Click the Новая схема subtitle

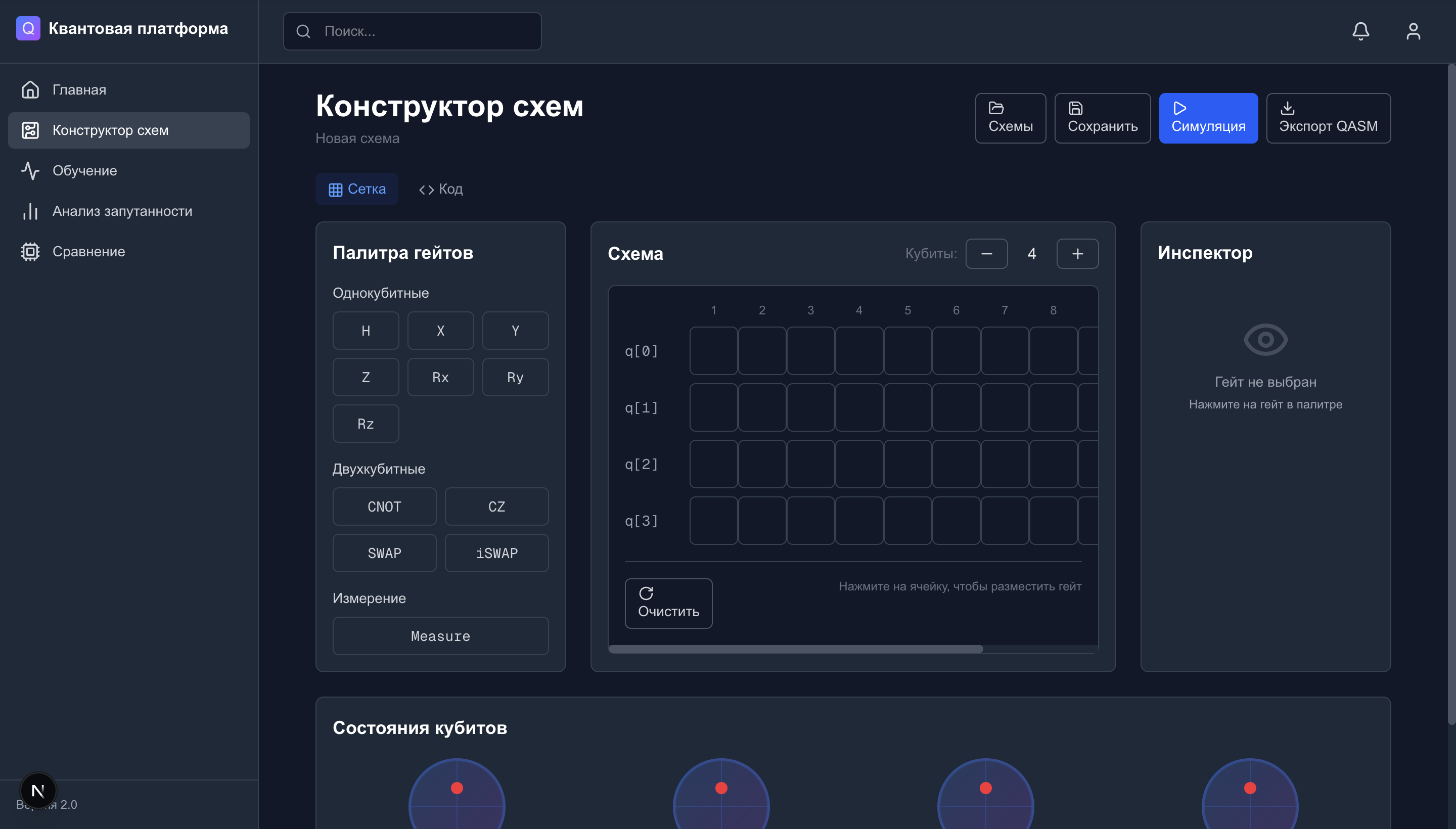(x=357, y=139)
